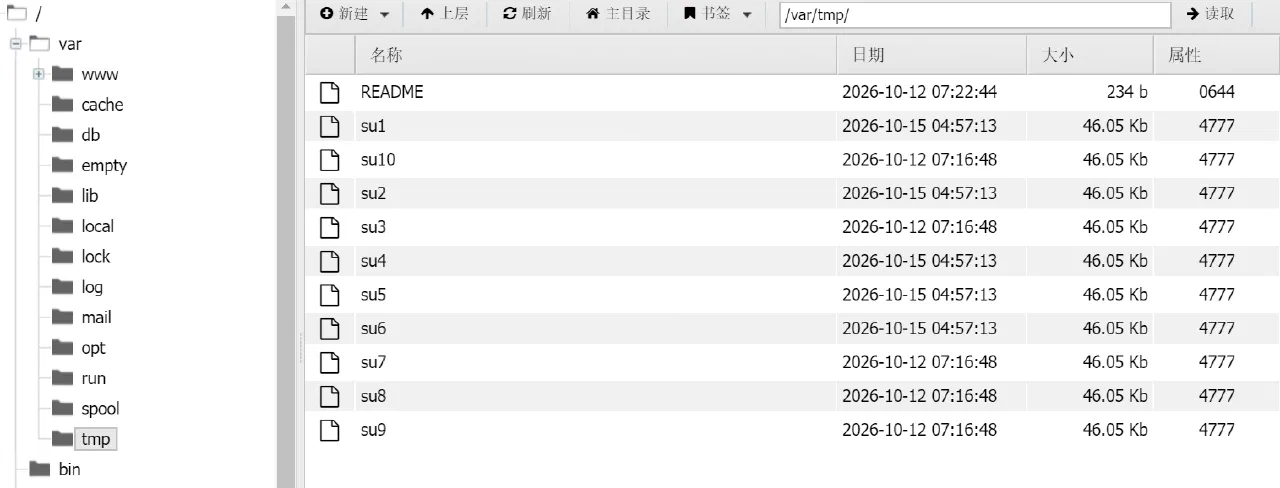
Task: Open the run folder in tree
Action: [93, 378]
